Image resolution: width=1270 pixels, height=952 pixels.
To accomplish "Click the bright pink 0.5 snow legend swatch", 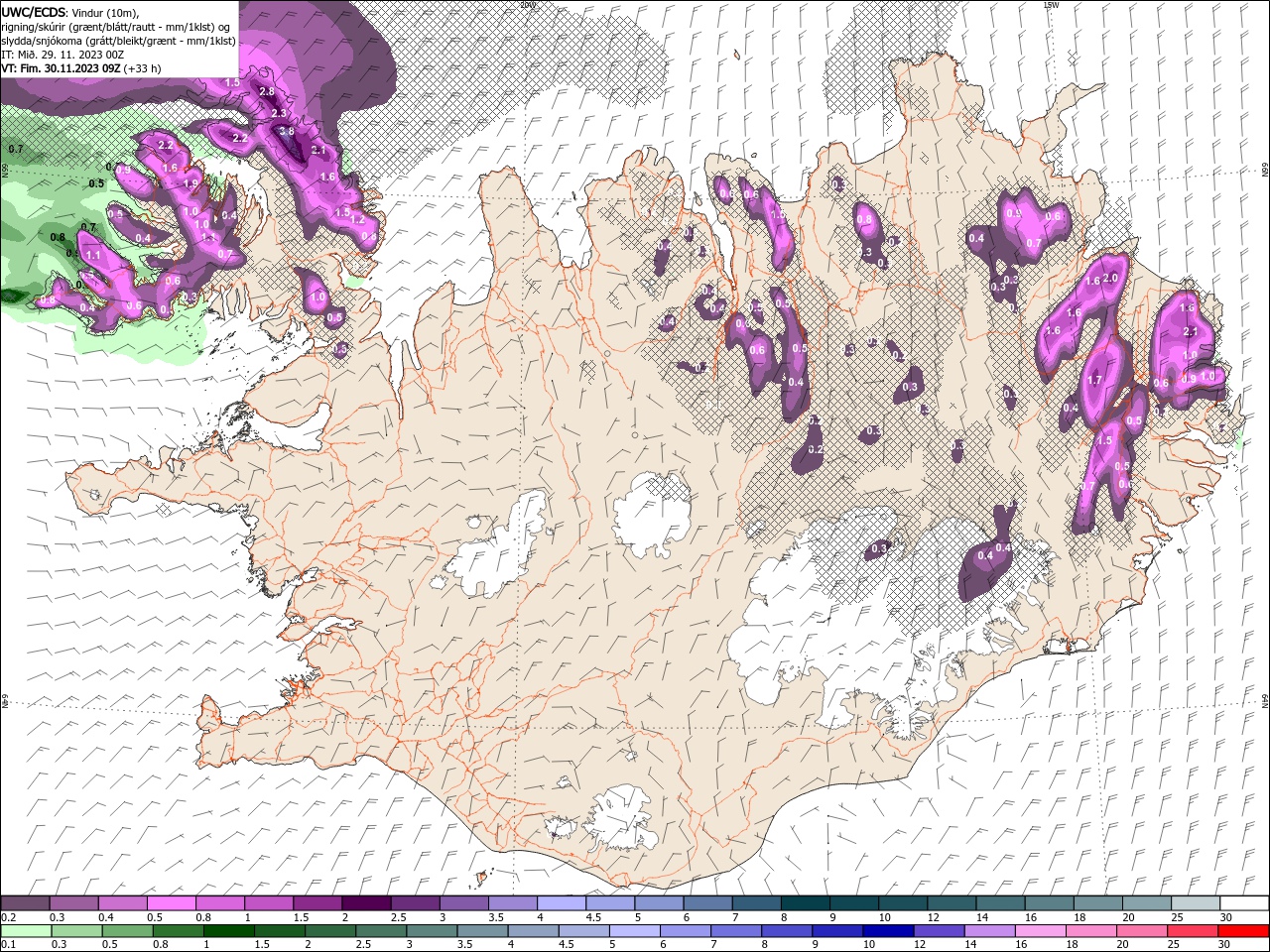I will pos(171,903).
